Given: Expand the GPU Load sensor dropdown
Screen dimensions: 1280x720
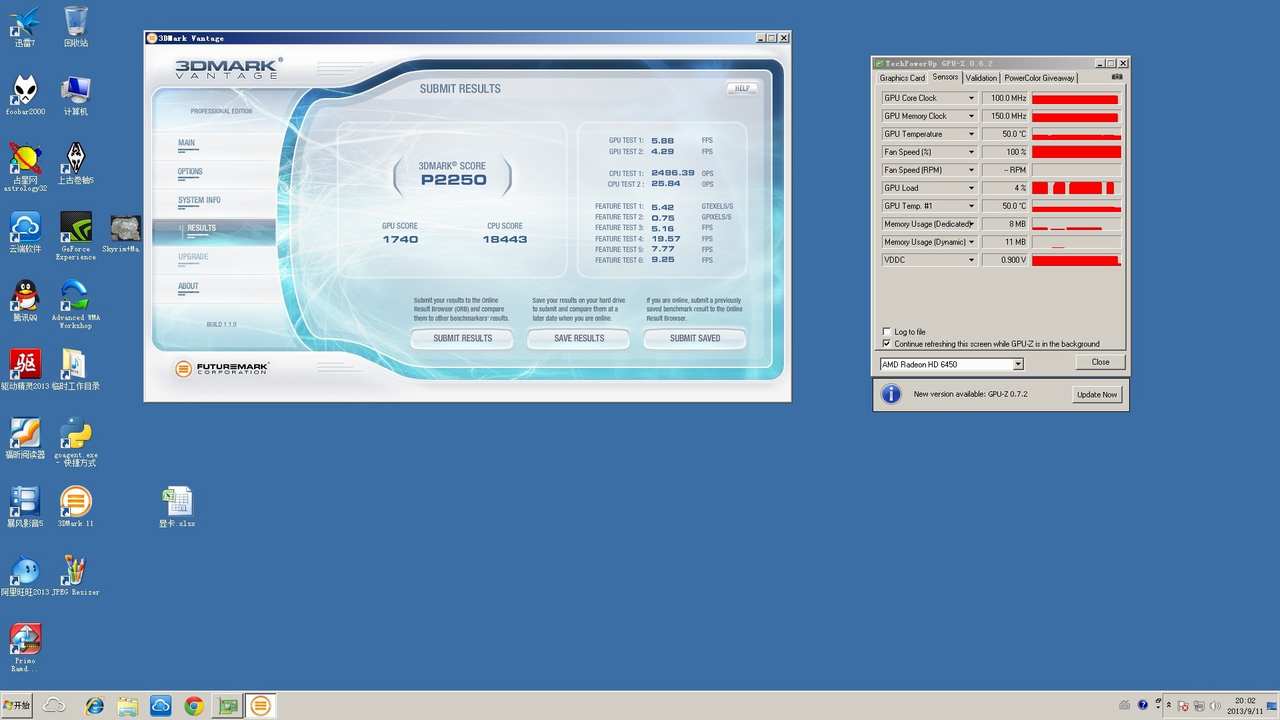Looking at the screenshot, I should coord(971,188).
